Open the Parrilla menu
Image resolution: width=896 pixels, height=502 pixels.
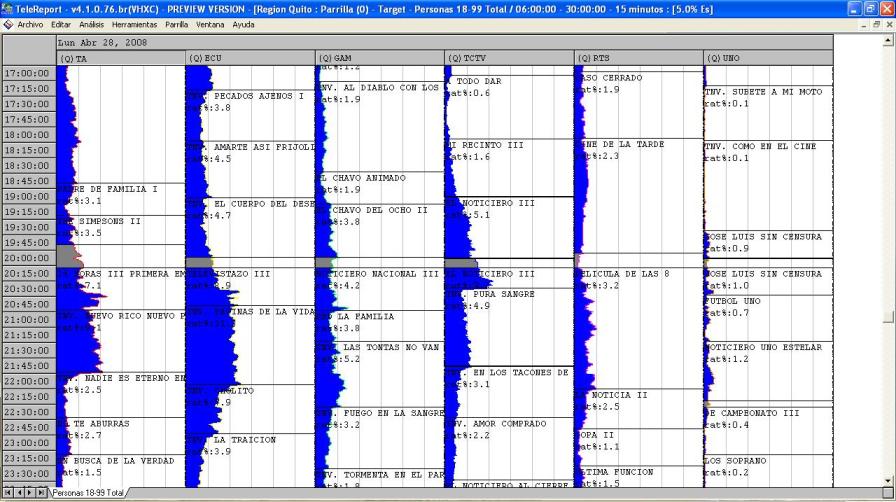tap(177, 25)
